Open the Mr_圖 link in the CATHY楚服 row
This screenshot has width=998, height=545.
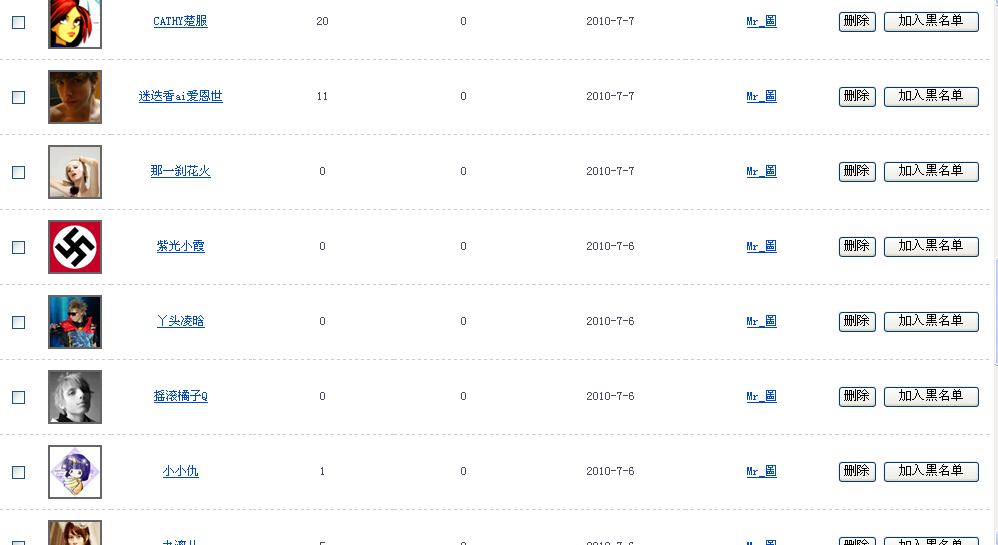pos(761,21)
